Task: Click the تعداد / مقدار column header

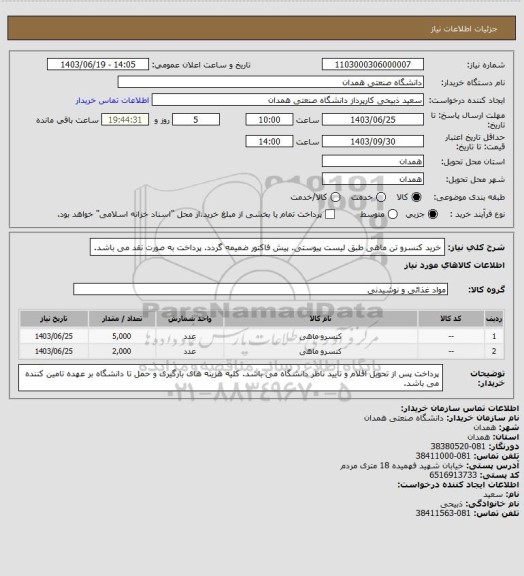Action: 122,319
